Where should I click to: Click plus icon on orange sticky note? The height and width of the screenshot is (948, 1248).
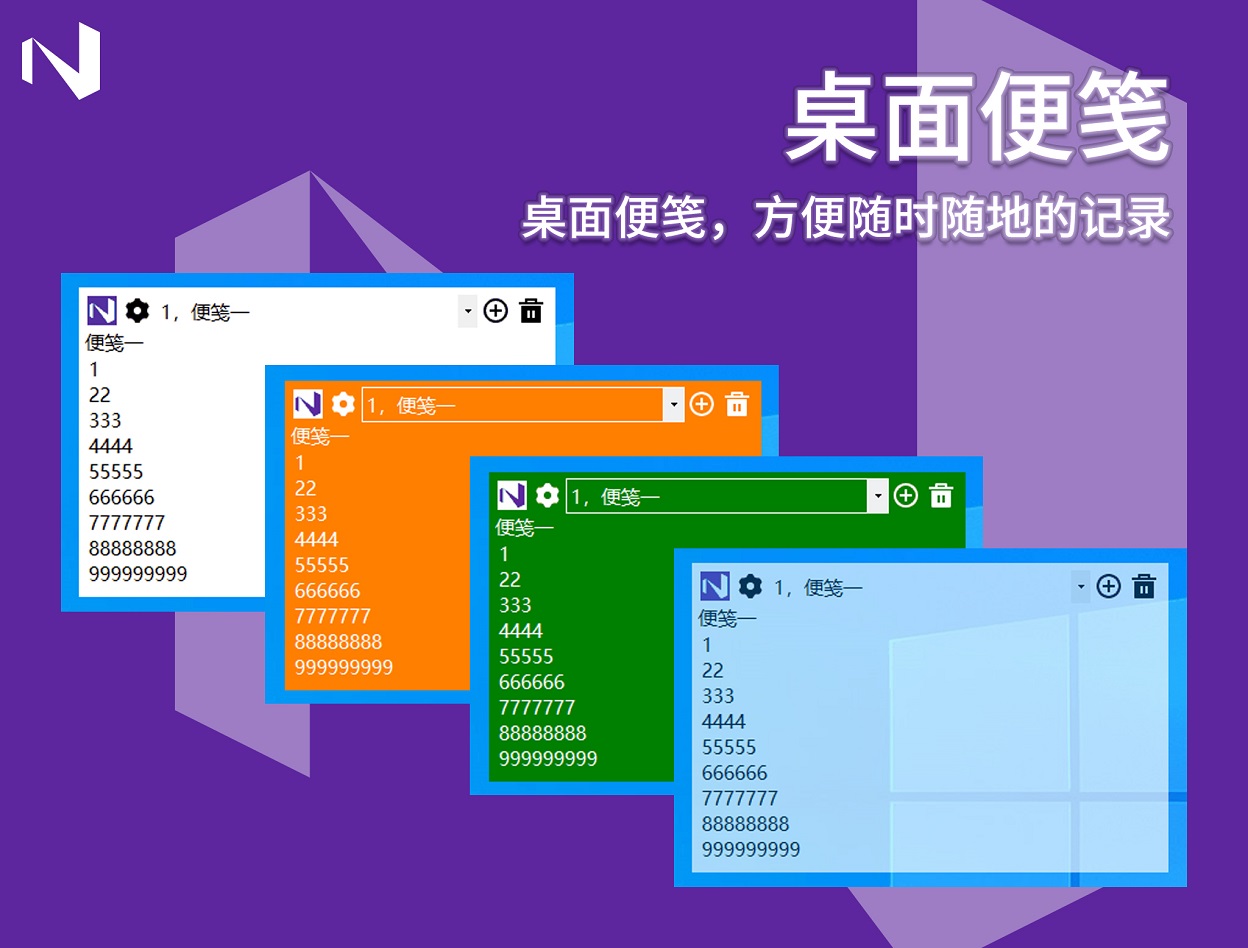click(x=702, y=404)
